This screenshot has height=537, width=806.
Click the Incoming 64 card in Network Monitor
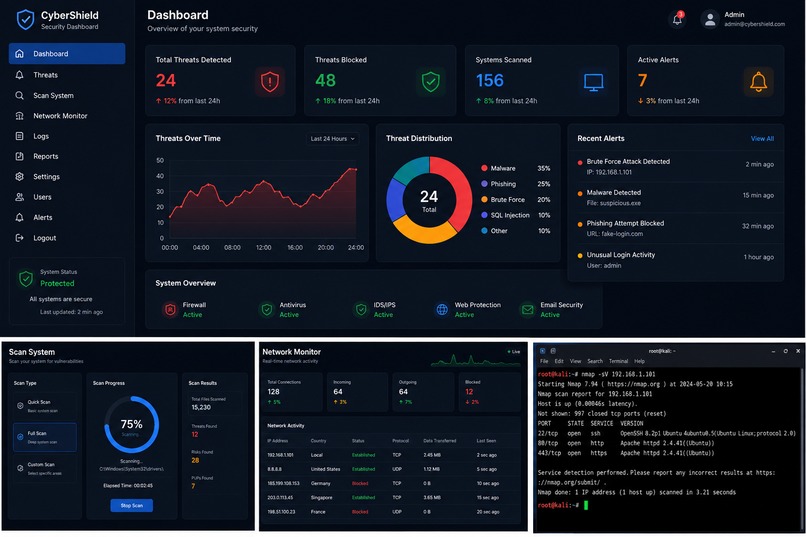[x=358, y=392]
